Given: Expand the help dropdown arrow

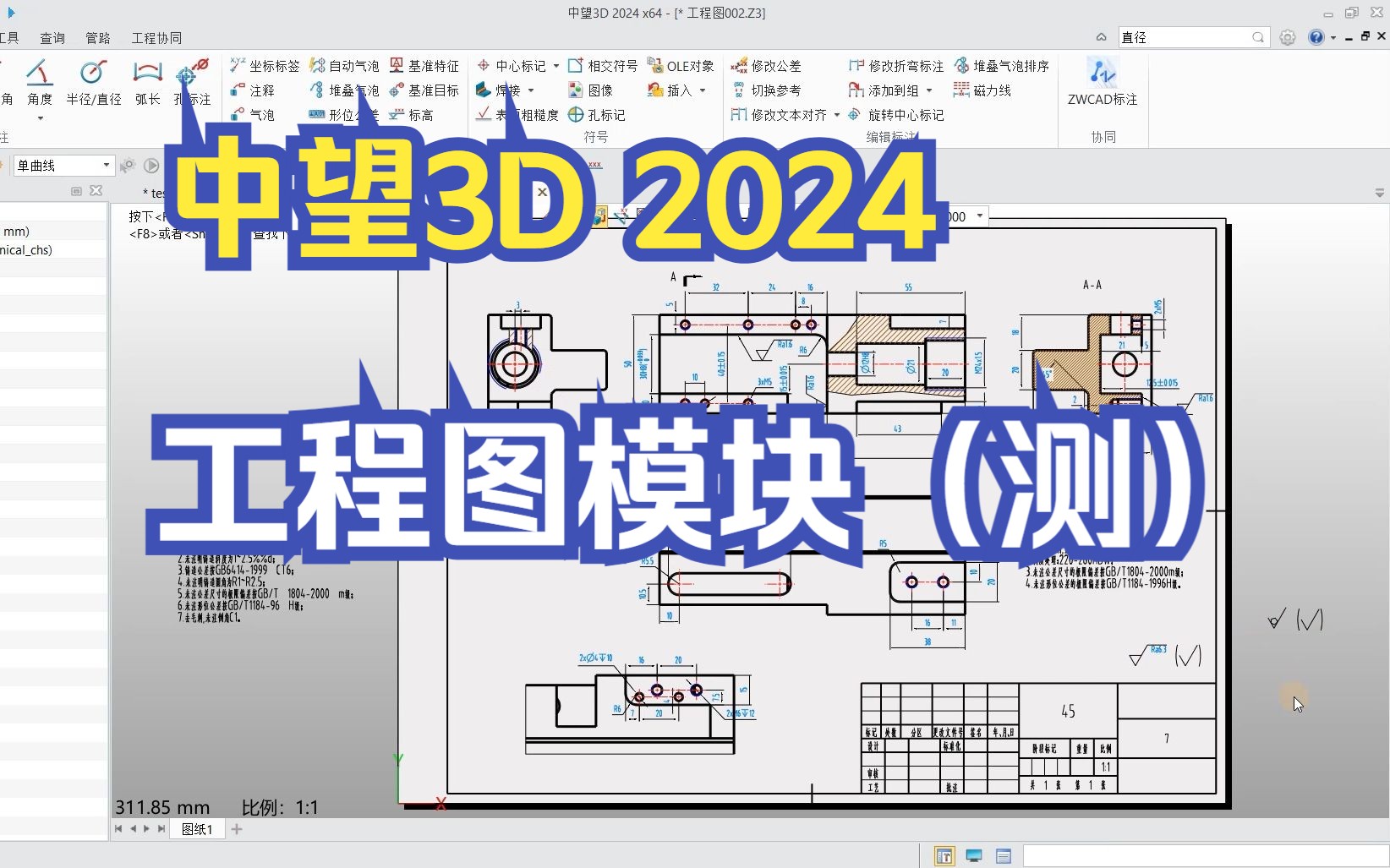Looking at the screenshot, I should click(x=1333, y=38).
